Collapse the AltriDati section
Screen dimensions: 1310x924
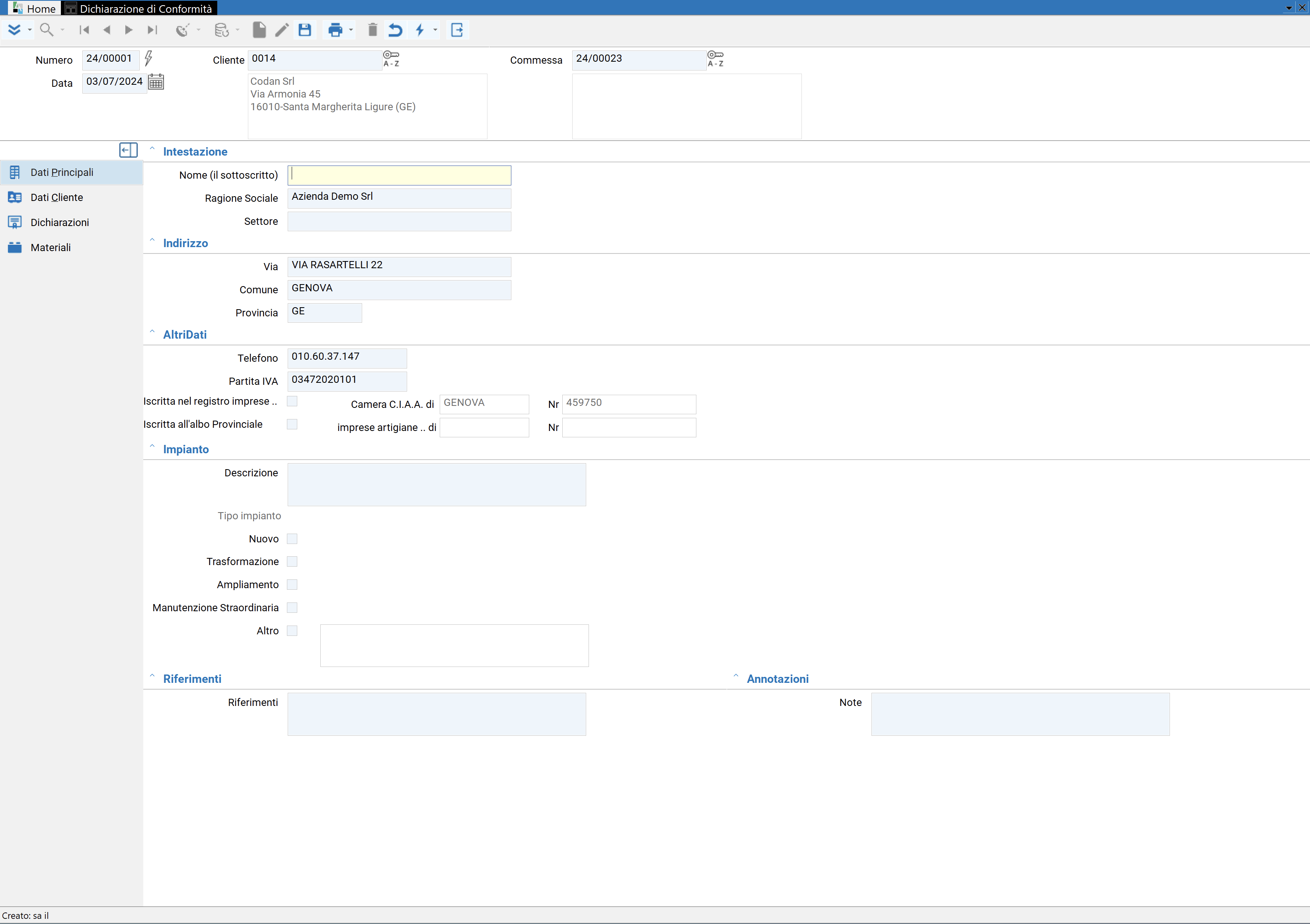point(152,331)
